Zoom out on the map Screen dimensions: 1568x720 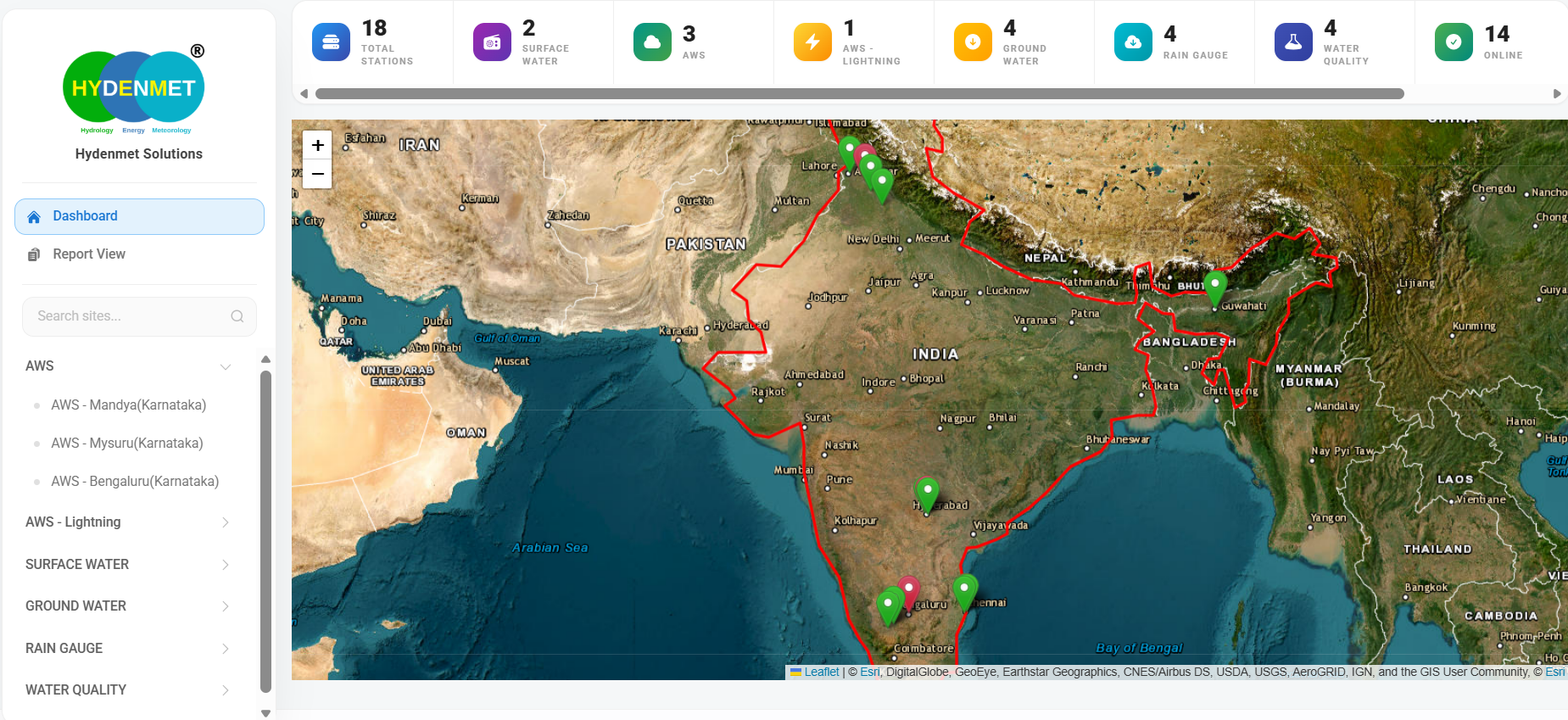point(317,174)
